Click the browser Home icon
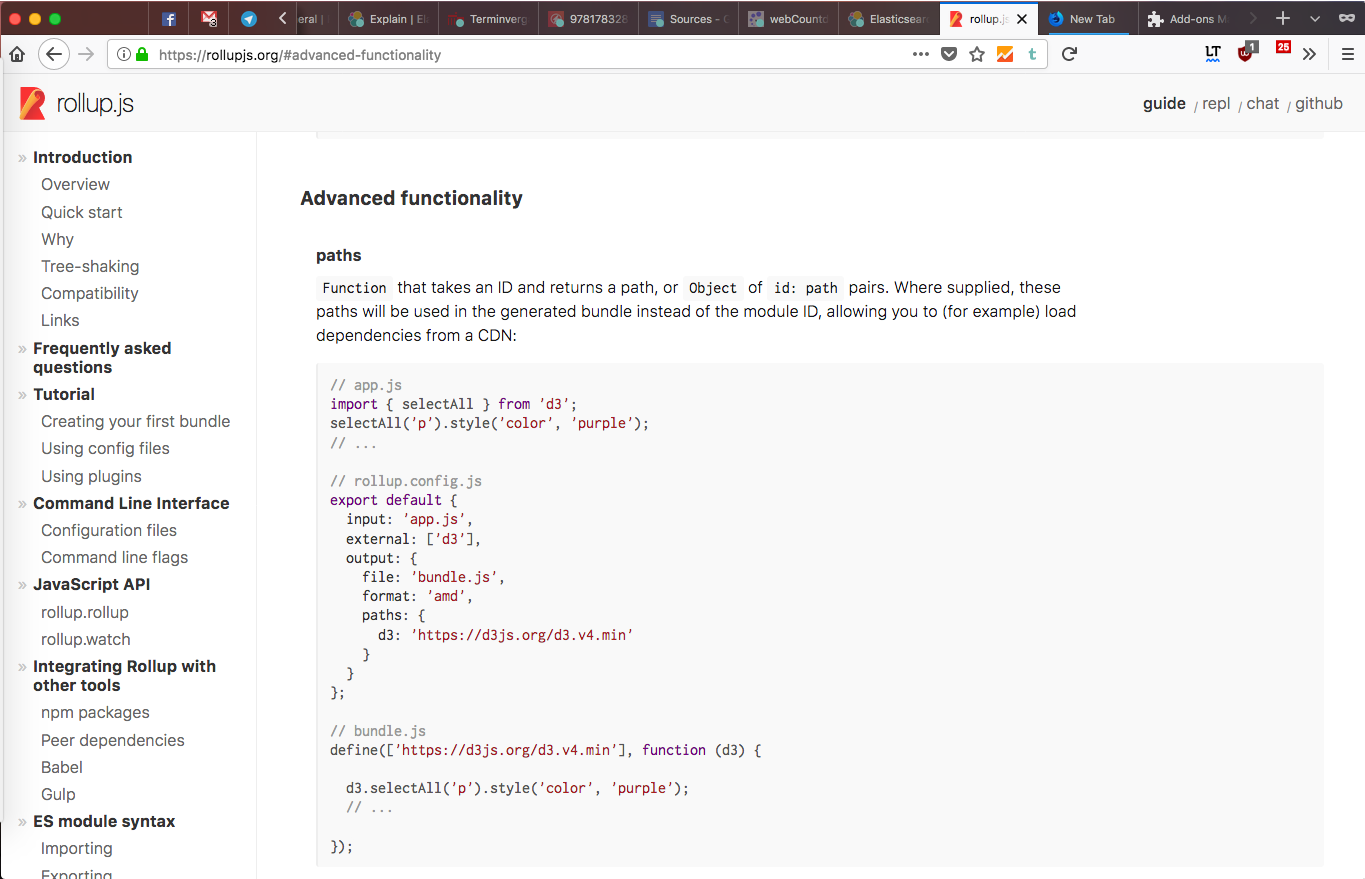Screen dimensions: 1365x879 pyautogui.click(x=17, y=55)
